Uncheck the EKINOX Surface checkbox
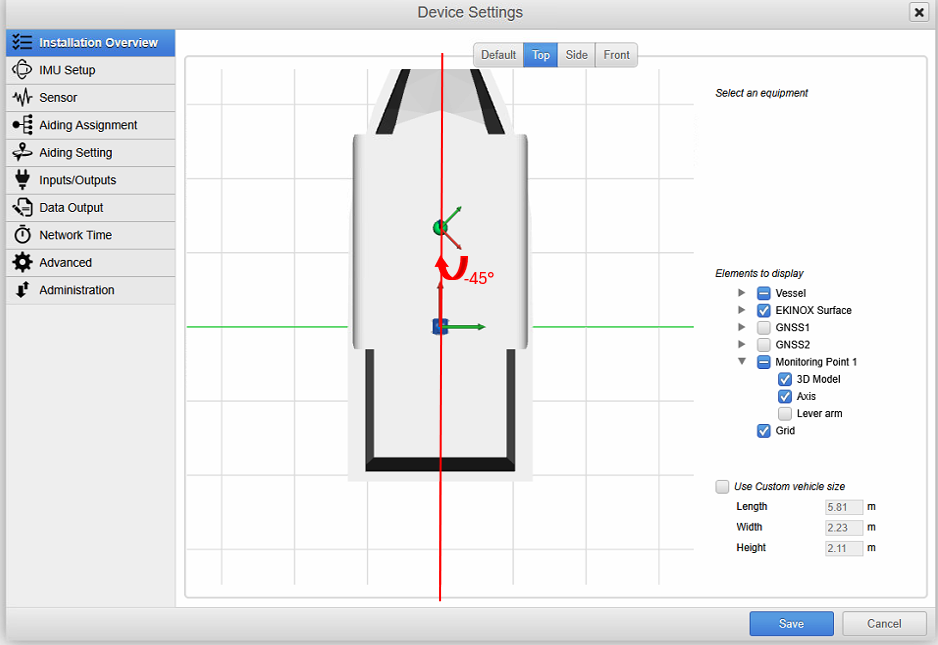The height and width of the screenshot is (645, 938). coord(764,311)
